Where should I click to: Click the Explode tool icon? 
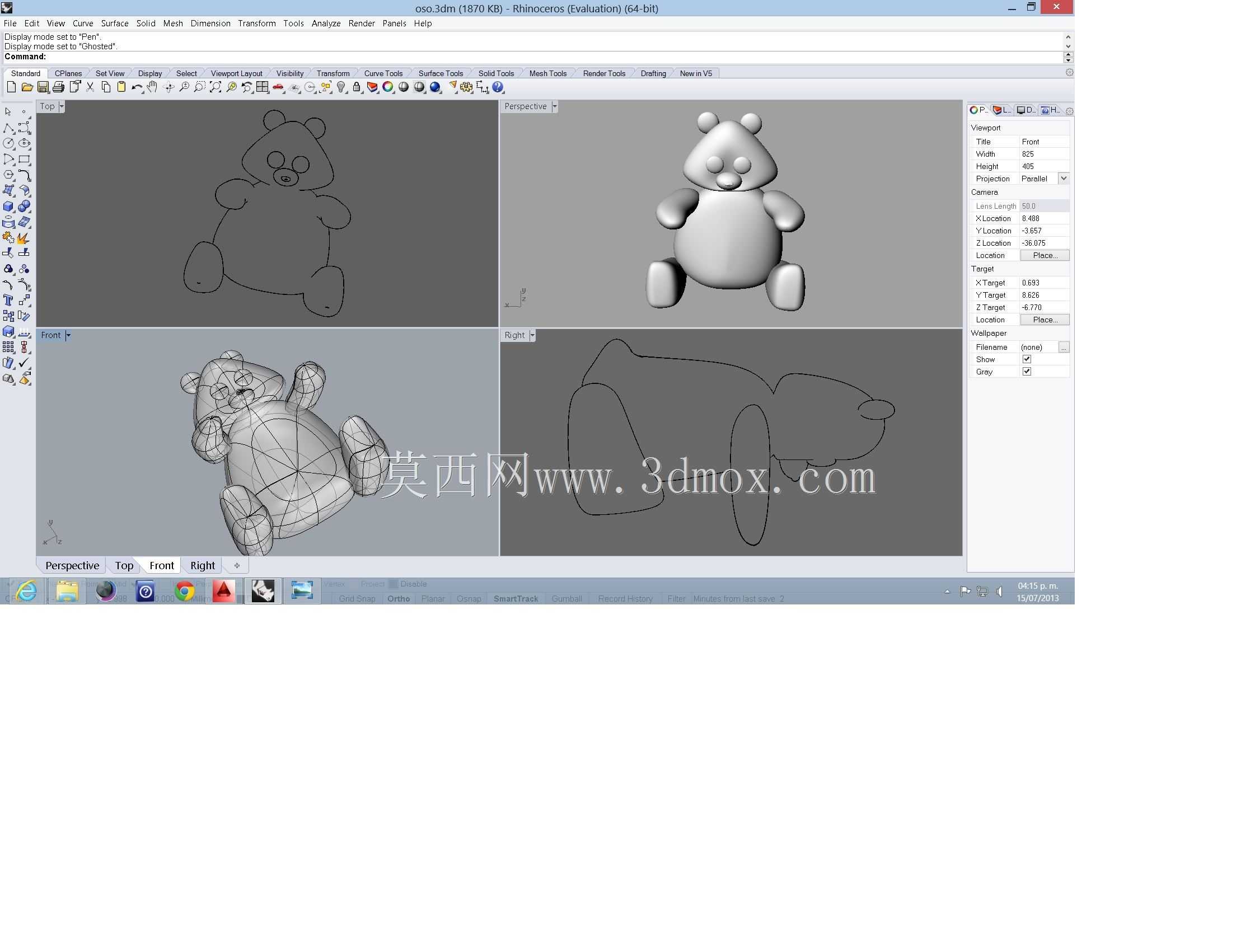coord(25,238)
